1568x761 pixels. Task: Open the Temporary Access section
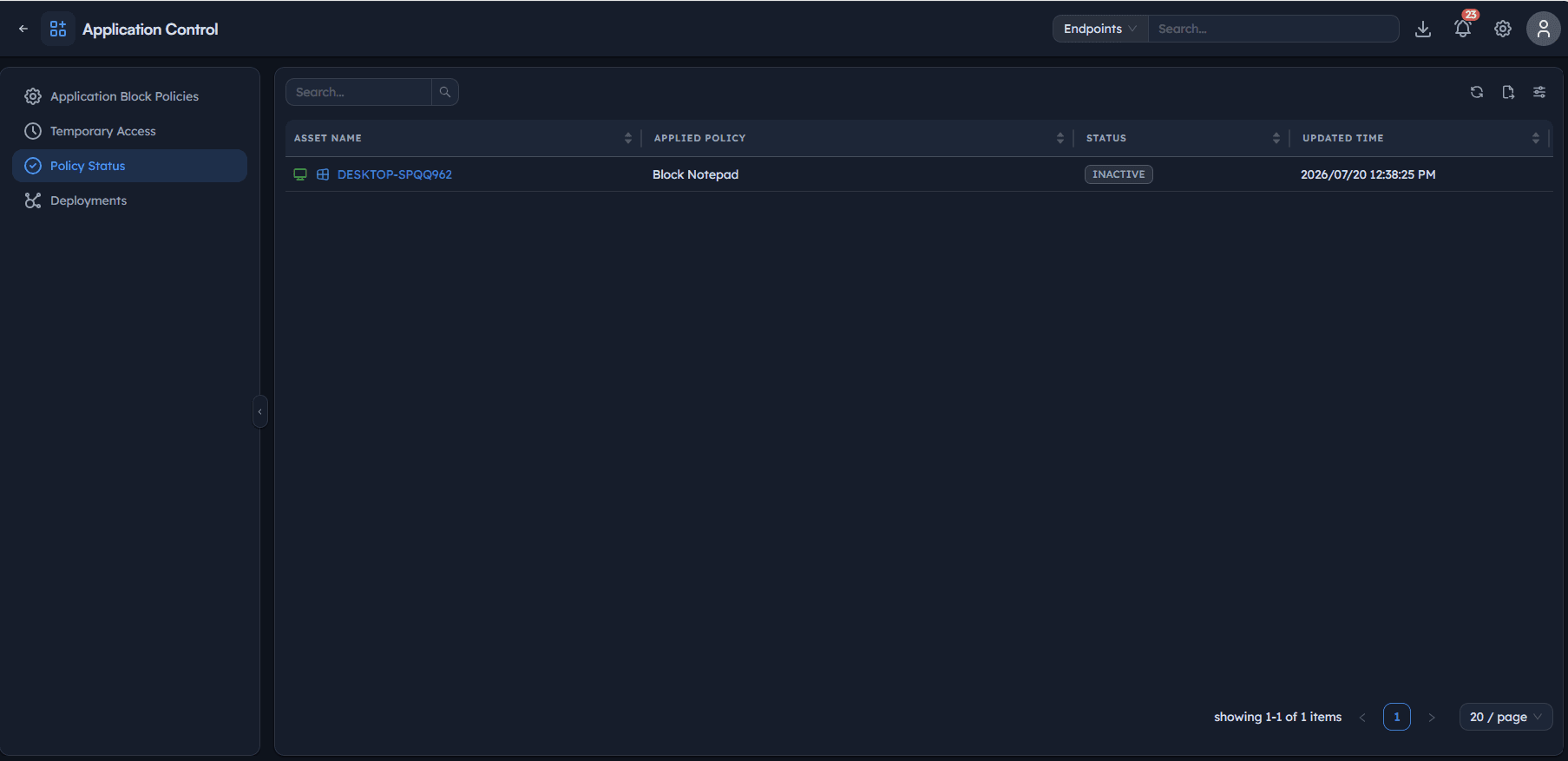point(129,131)
